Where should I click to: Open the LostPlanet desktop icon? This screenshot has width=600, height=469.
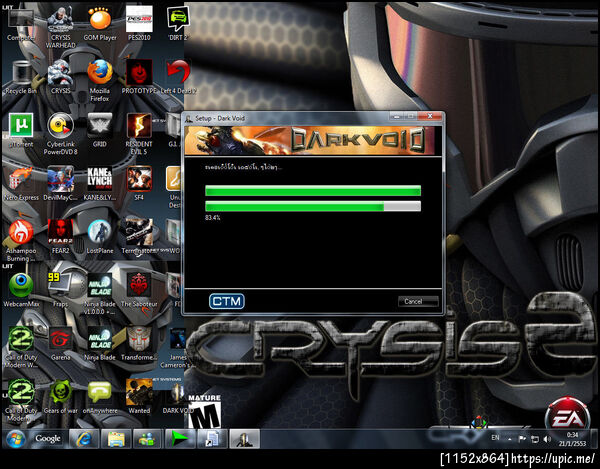pos(100,237)
